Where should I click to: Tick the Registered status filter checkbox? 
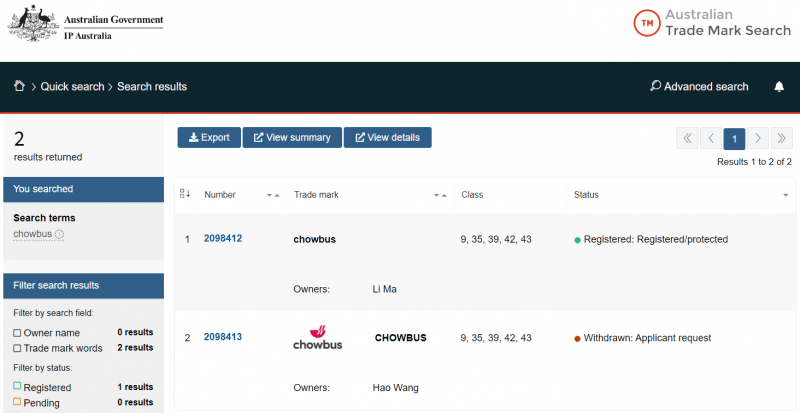(17, 386)
